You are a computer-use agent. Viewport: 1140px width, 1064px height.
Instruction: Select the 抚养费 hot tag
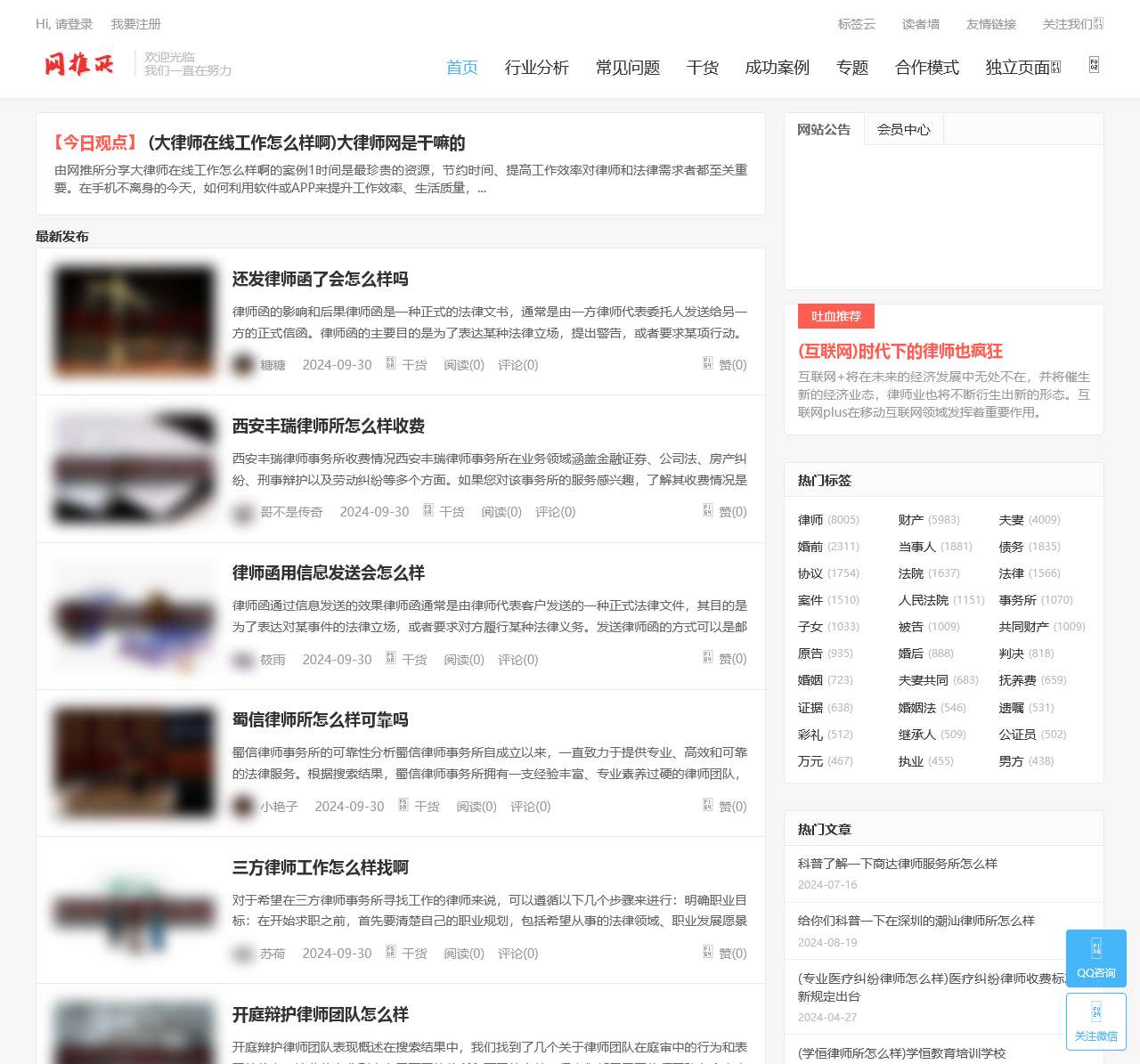tap(1018, 680)
